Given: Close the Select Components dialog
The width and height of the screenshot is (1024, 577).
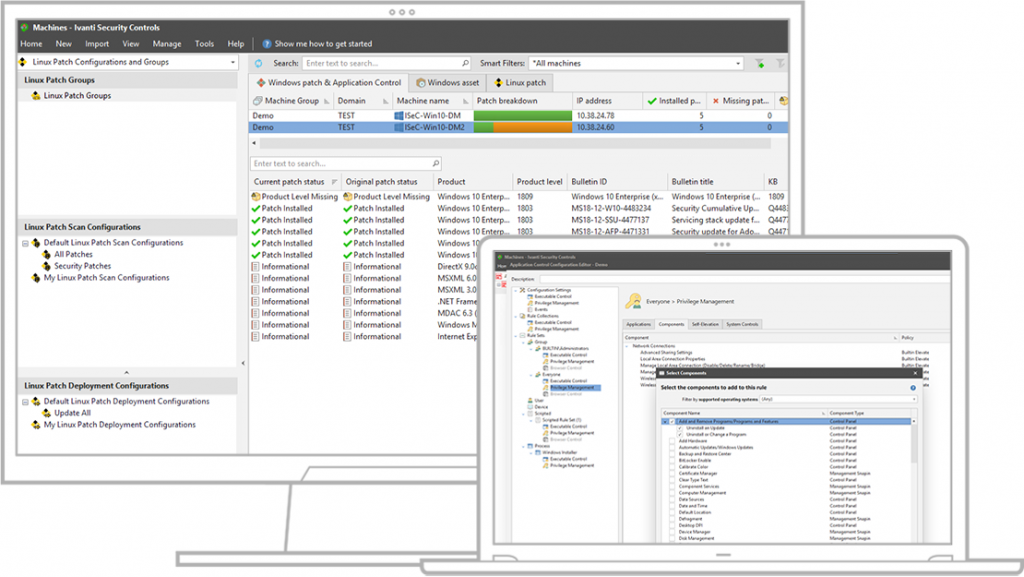Looking at the screenshot, I should [x=915, y=373].
